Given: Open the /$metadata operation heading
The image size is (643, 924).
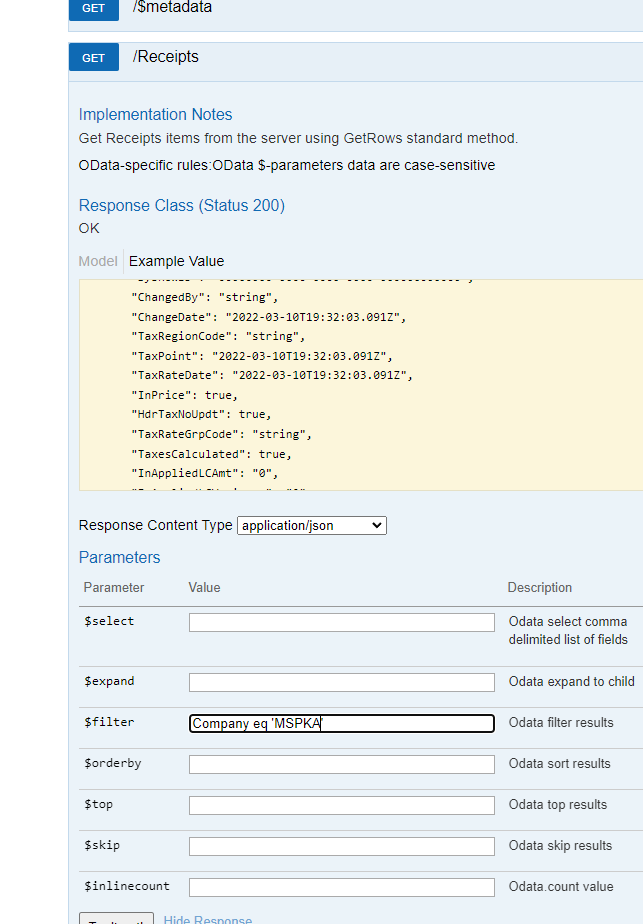Looking at the screenshot, I should point(172,8).
